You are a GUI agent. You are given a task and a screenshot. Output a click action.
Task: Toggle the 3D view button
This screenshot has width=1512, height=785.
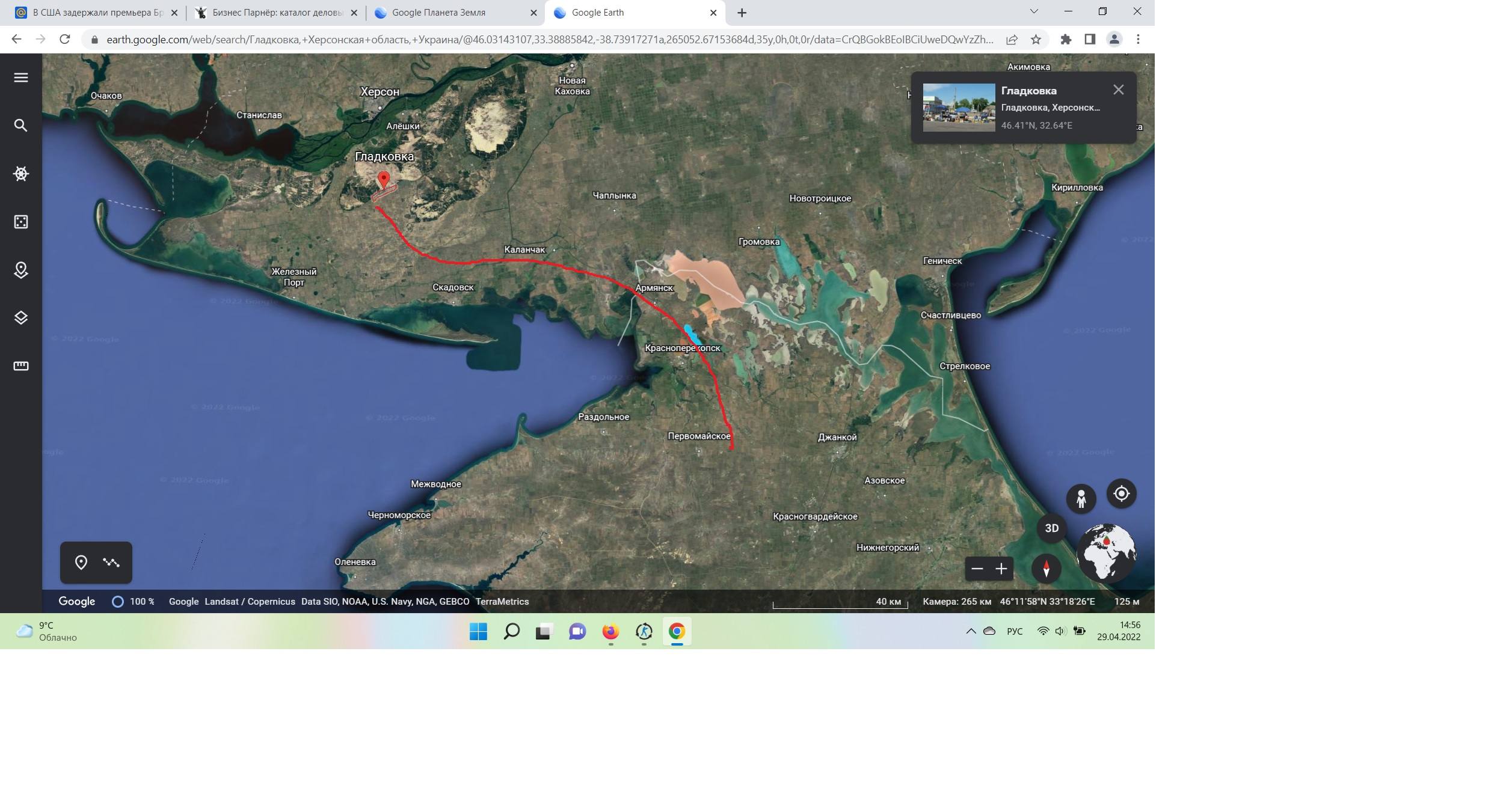click(x=1051, y=528)
